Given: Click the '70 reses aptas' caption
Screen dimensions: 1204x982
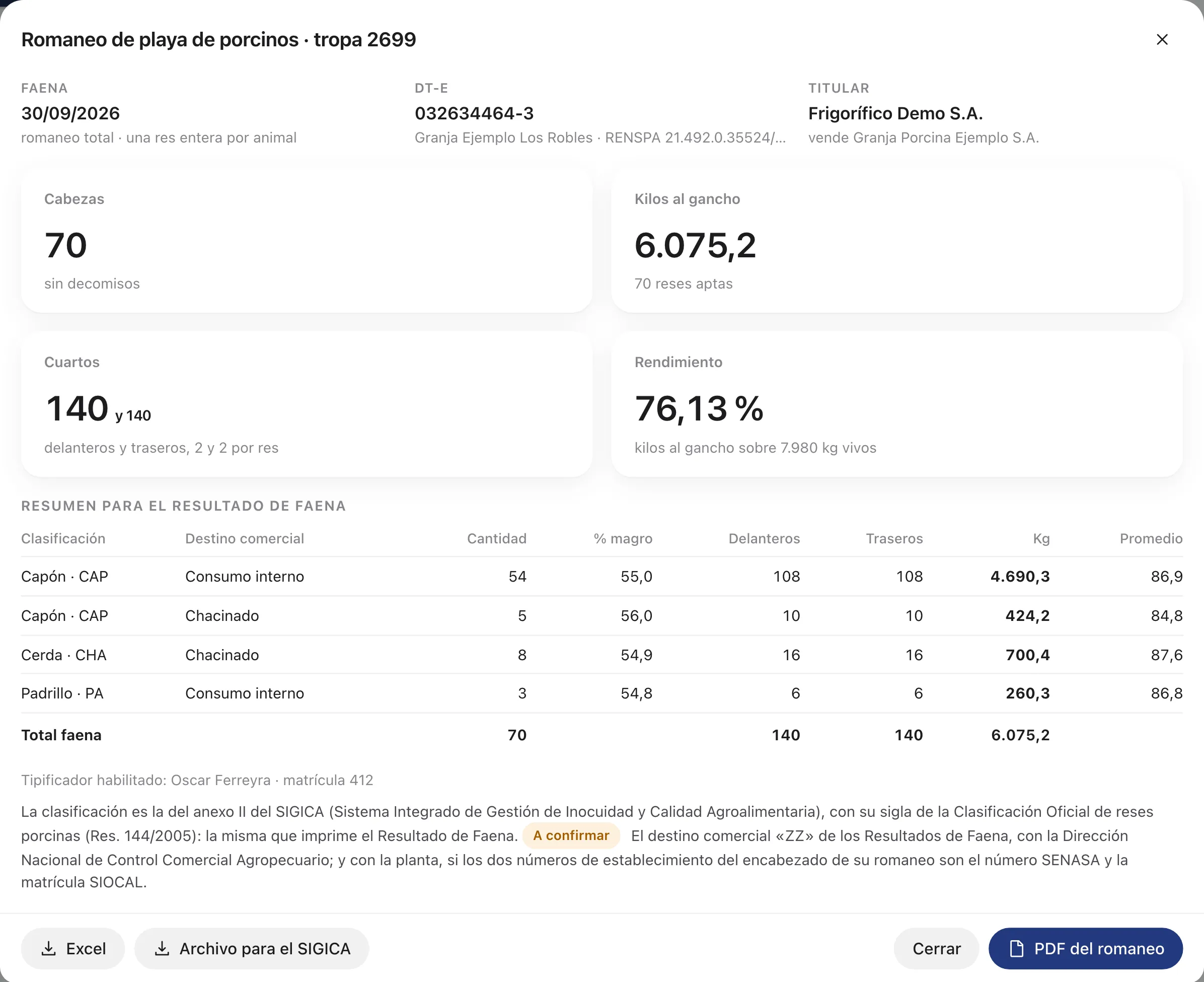Looking at the screenshot, I should 684,284.
